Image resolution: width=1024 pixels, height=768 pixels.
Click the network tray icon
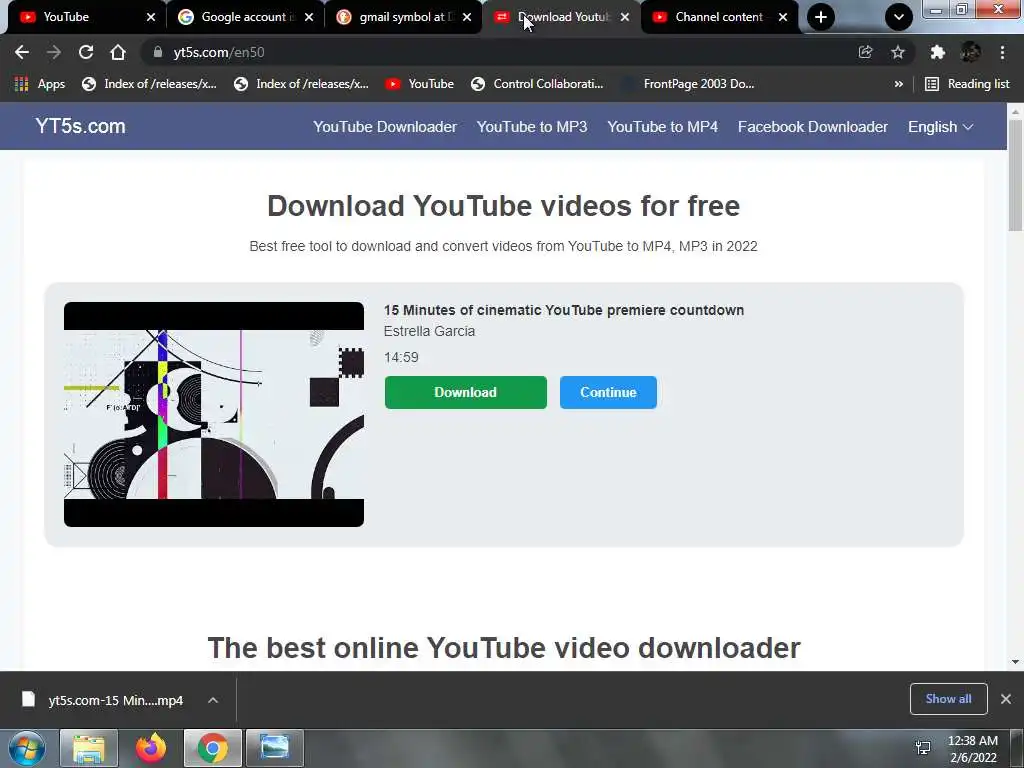coord(923,748)
